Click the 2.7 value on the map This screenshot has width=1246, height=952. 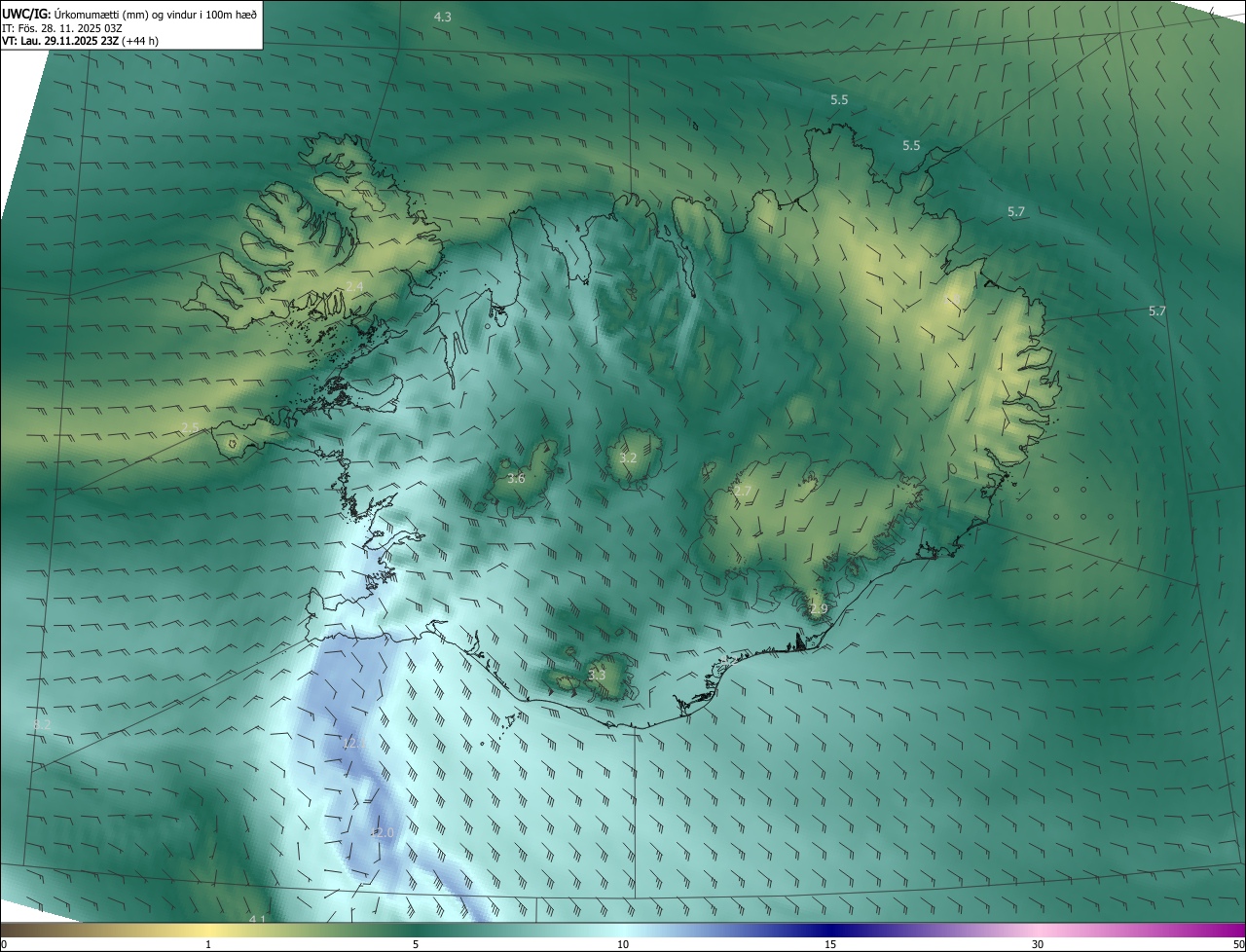click(x=743, y=492)
